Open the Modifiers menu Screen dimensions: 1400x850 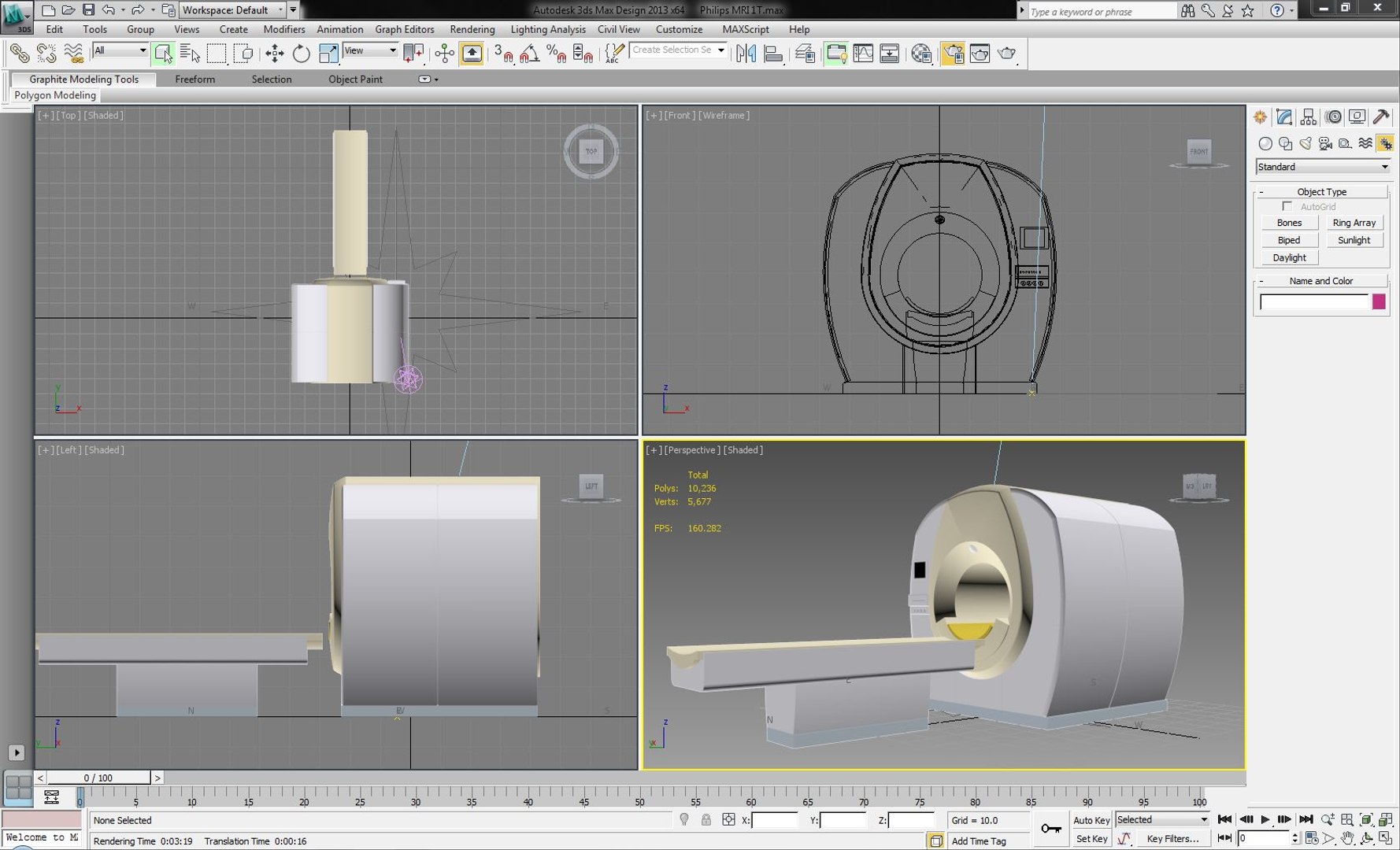click(x=283, y=29)
